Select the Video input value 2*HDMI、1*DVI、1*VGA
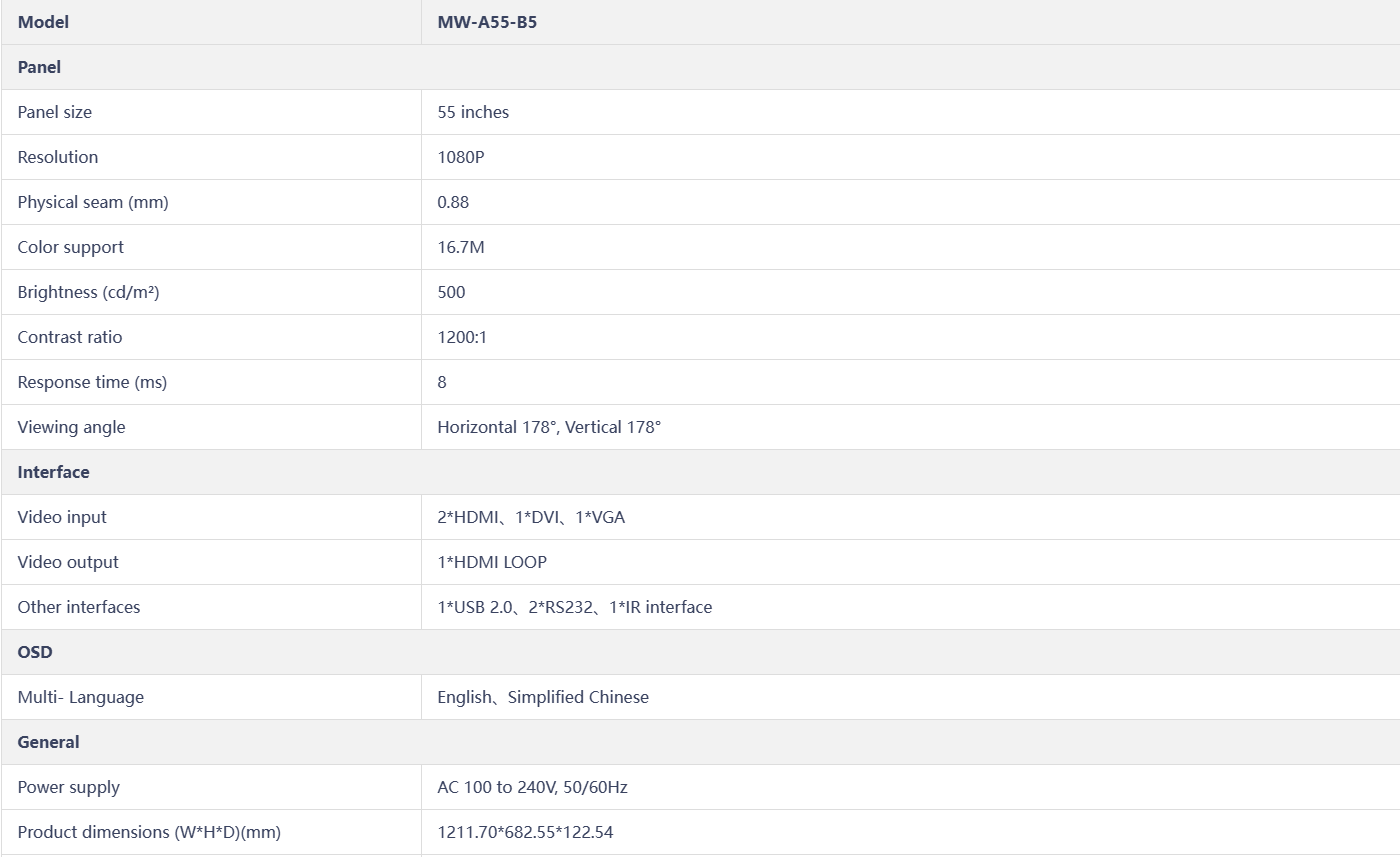Screen dimensions: 1400x857 click(x=531, y=517)
